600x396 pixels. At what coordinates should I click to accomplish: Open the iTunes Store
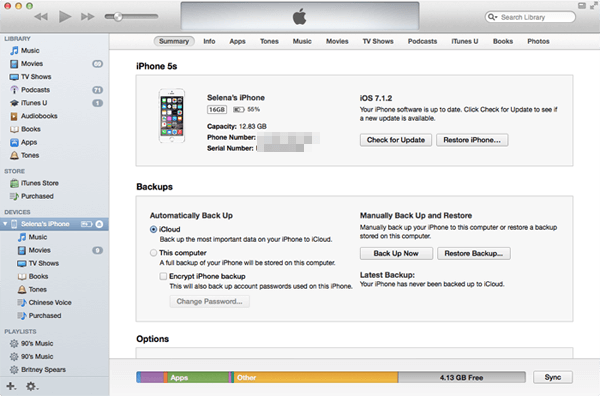click(x=34, y=183)
